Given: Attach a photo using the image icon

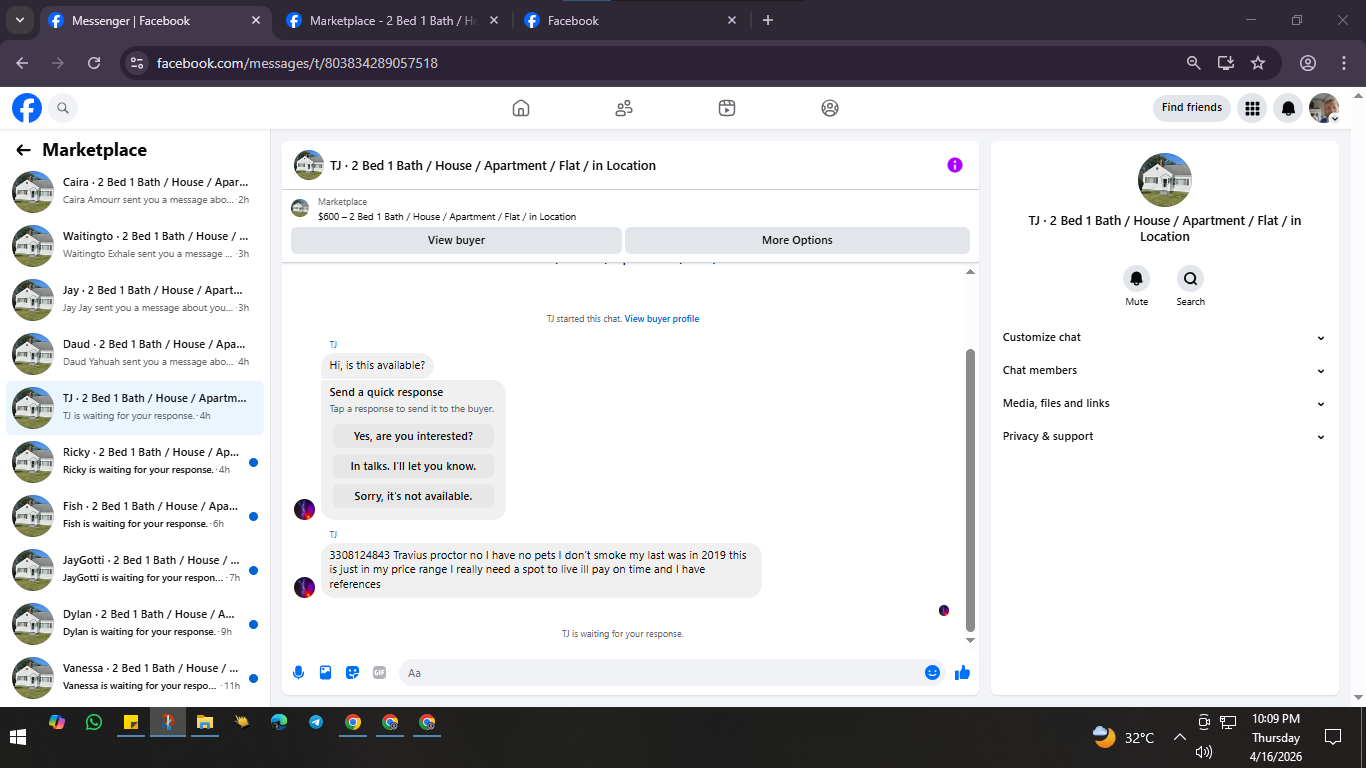Looking at the screenshot, I should 325,673.
